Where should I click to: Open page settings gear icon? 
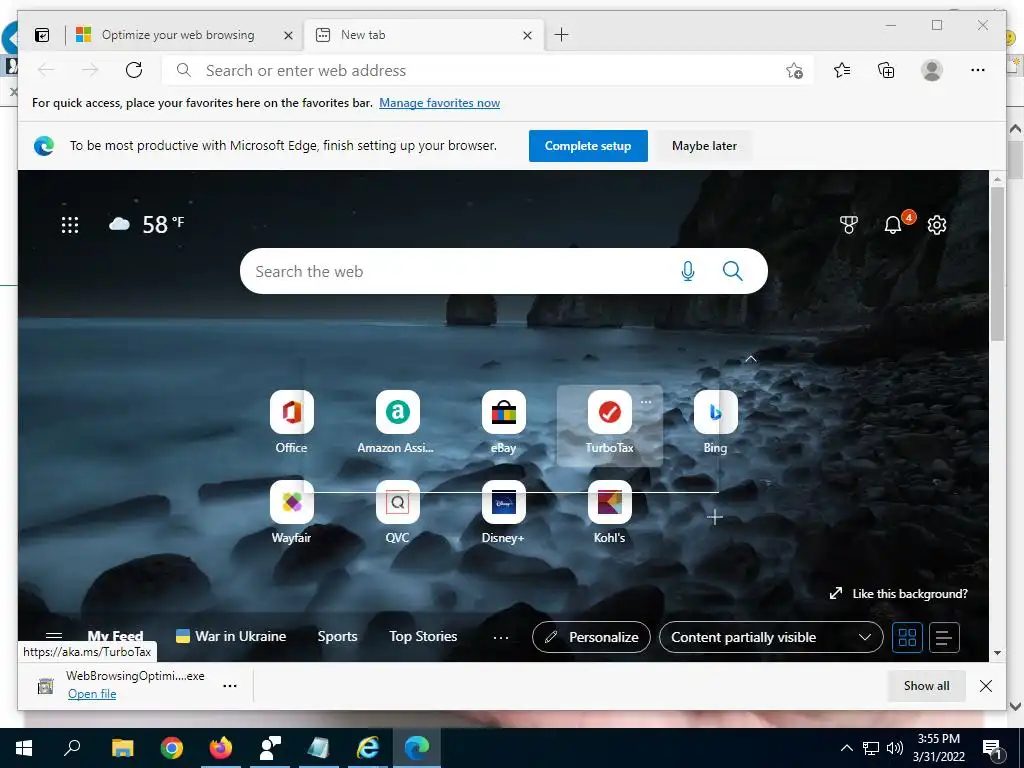click(x=936, y=225)
